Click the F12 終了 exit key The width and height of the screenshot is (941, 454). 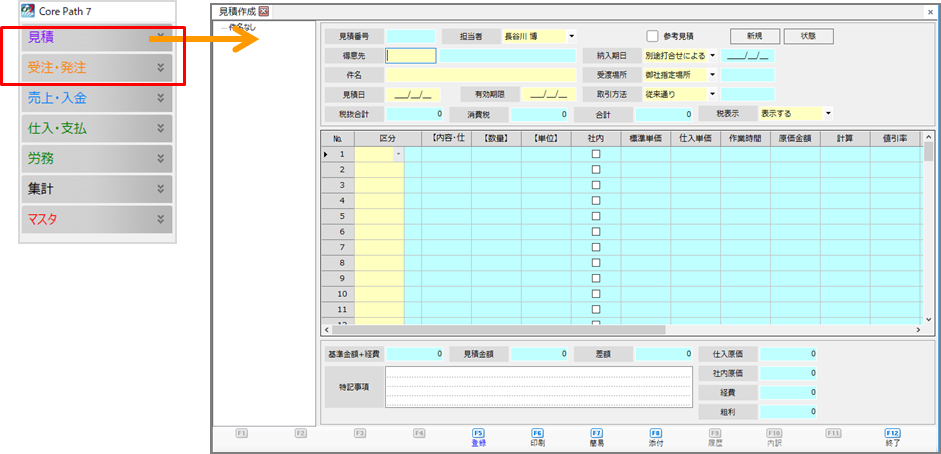point(892,437)
